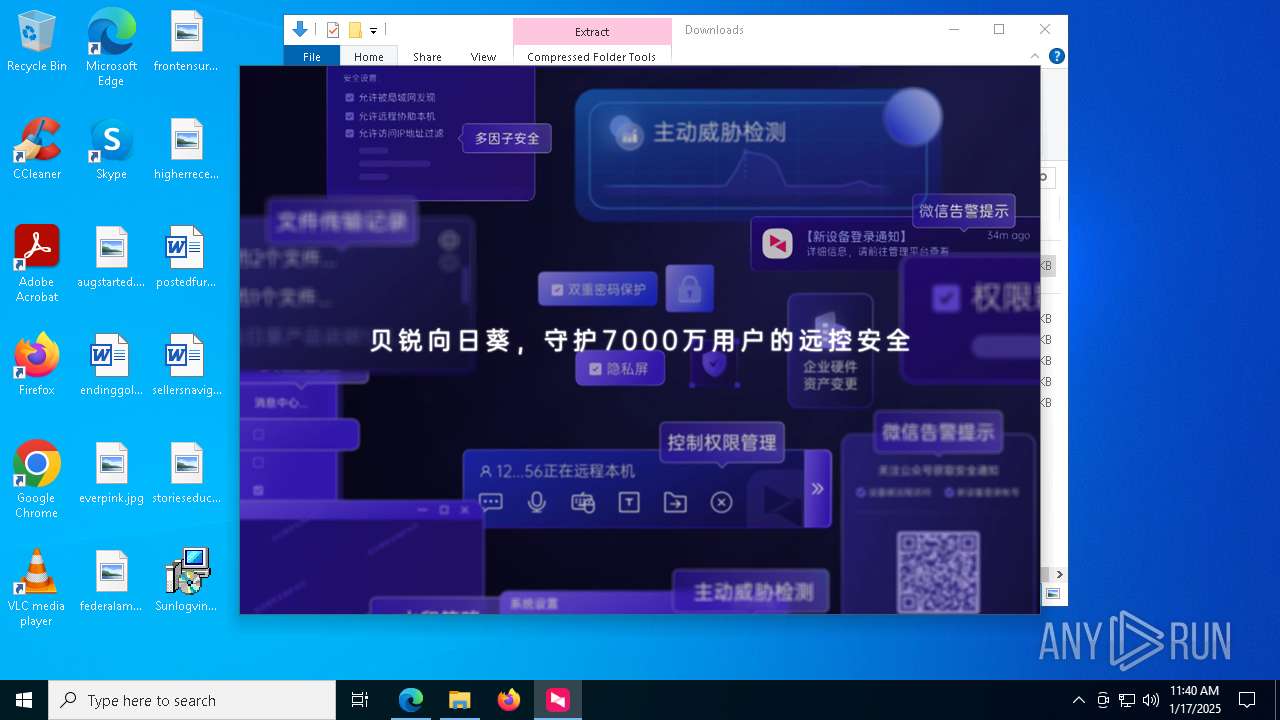The height and width of the screenshot is (720, 1280).
Task: Open the CCleaner desktop shortcut
Action: point(37,150)
